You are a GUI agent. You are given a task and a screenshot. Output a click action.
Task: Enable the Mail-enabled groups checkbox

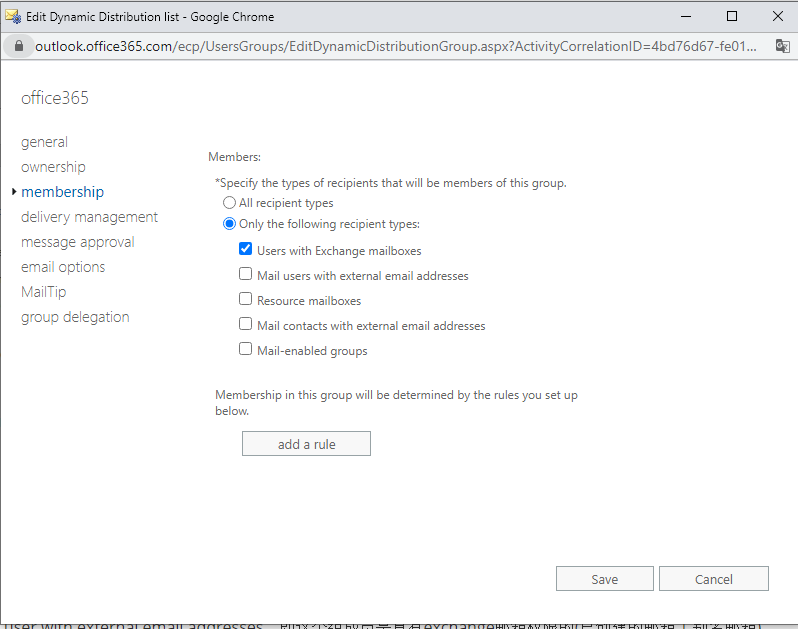tap(246, 350)
